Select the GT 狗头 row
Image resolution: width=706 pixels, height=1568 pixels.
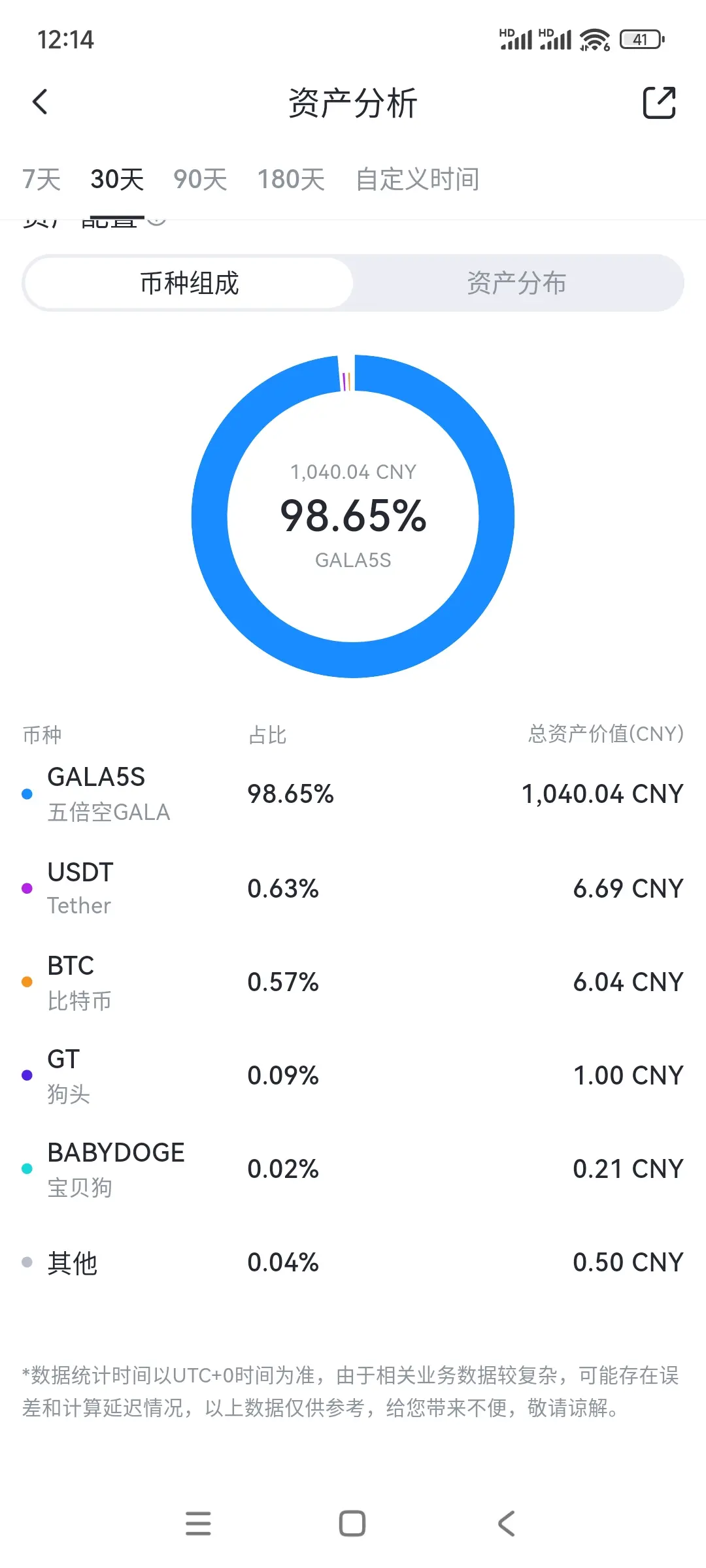click(x=353, y=1075)
